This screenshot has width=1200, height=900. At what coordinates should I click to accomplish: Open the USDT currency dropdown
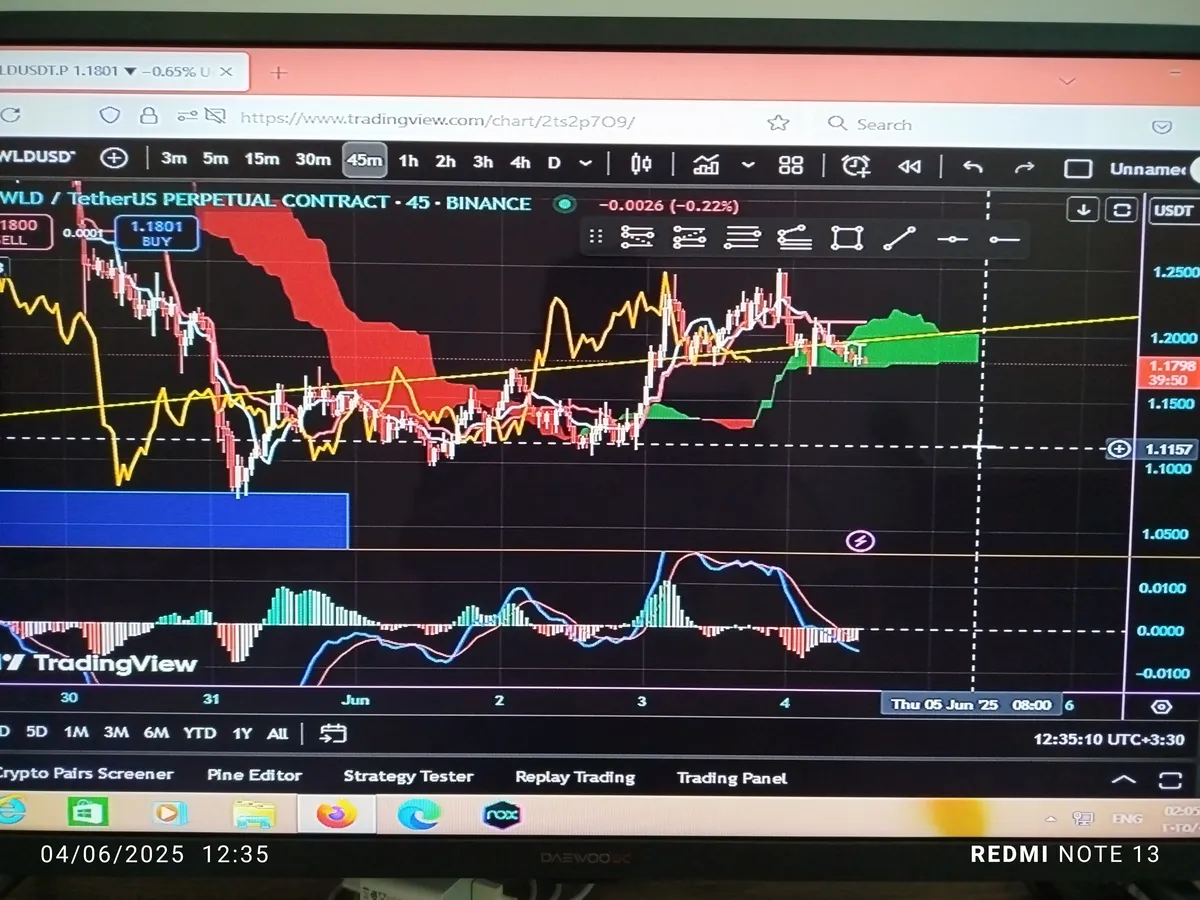point(1173,211)
